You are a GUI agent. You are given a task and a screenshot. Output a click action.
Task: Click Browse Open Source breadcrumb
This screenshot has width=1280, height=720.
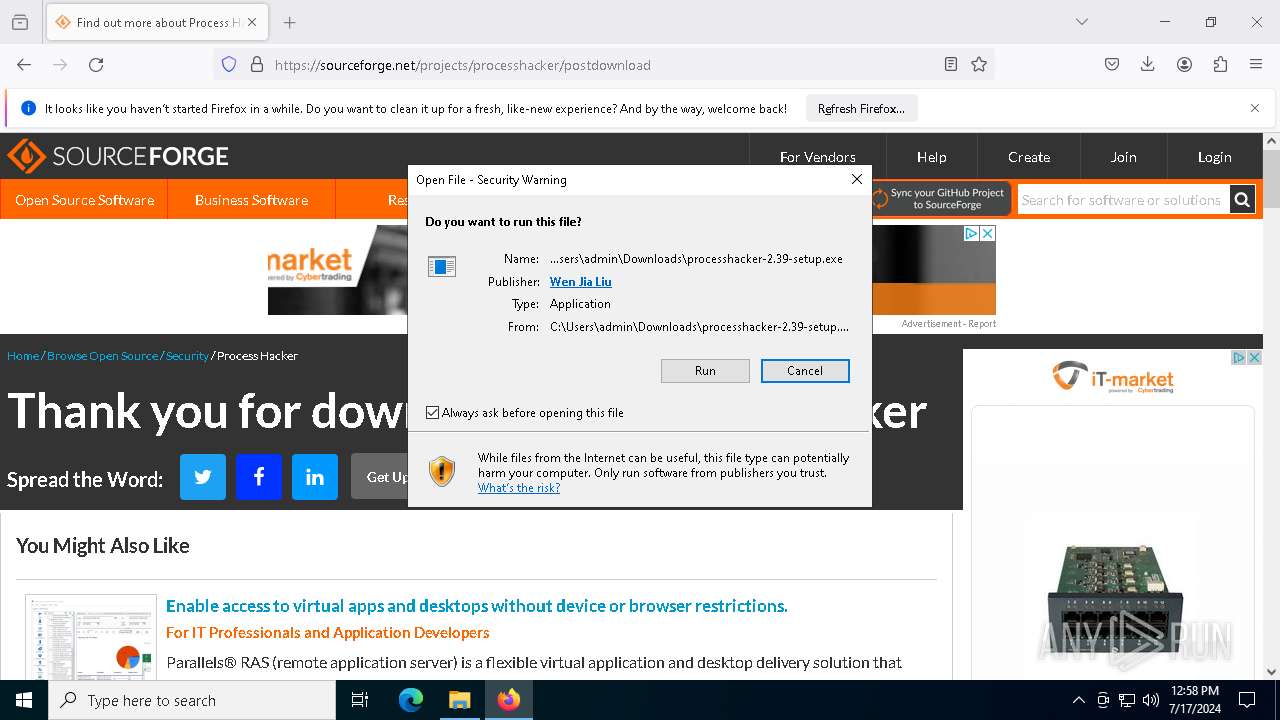[x=103, y=356]
